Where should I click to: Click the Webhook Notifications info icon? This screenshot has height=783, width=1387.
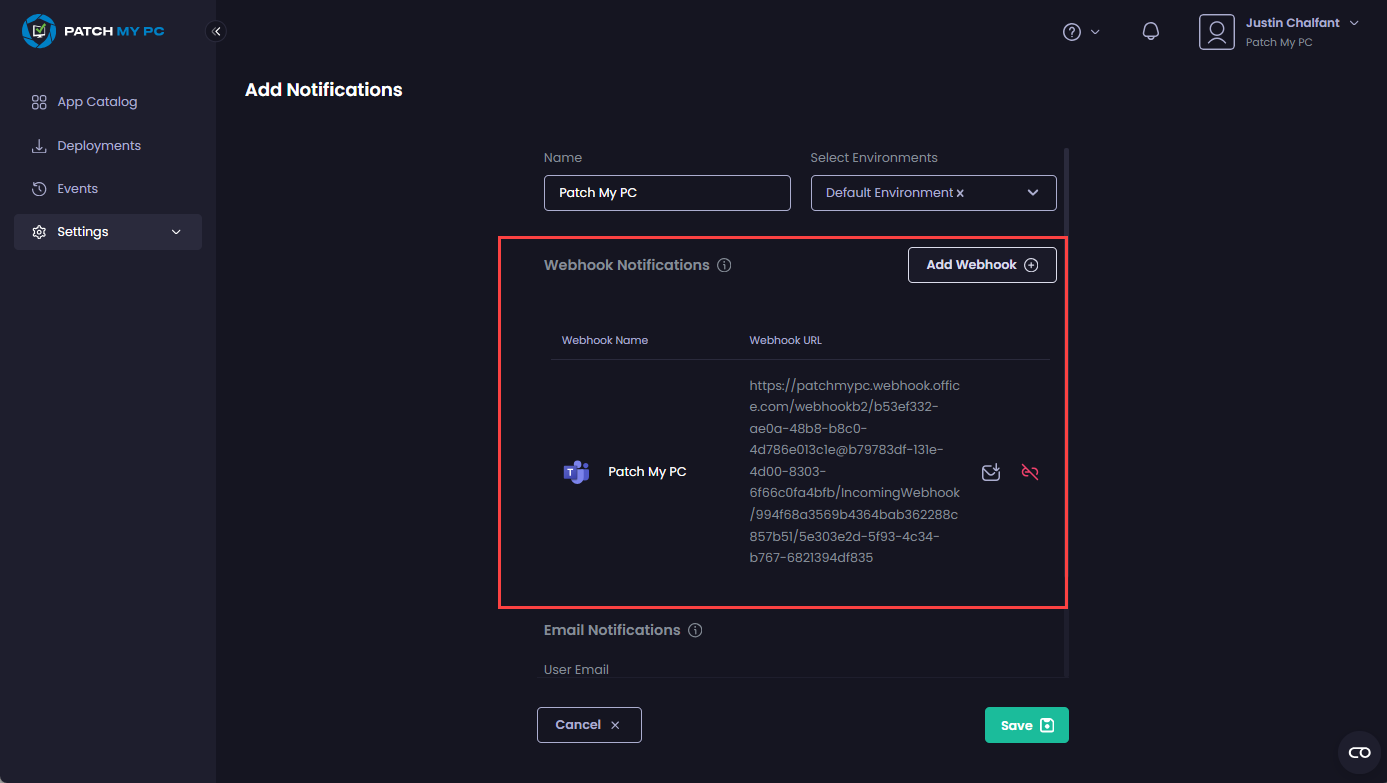tap(725, 266)
